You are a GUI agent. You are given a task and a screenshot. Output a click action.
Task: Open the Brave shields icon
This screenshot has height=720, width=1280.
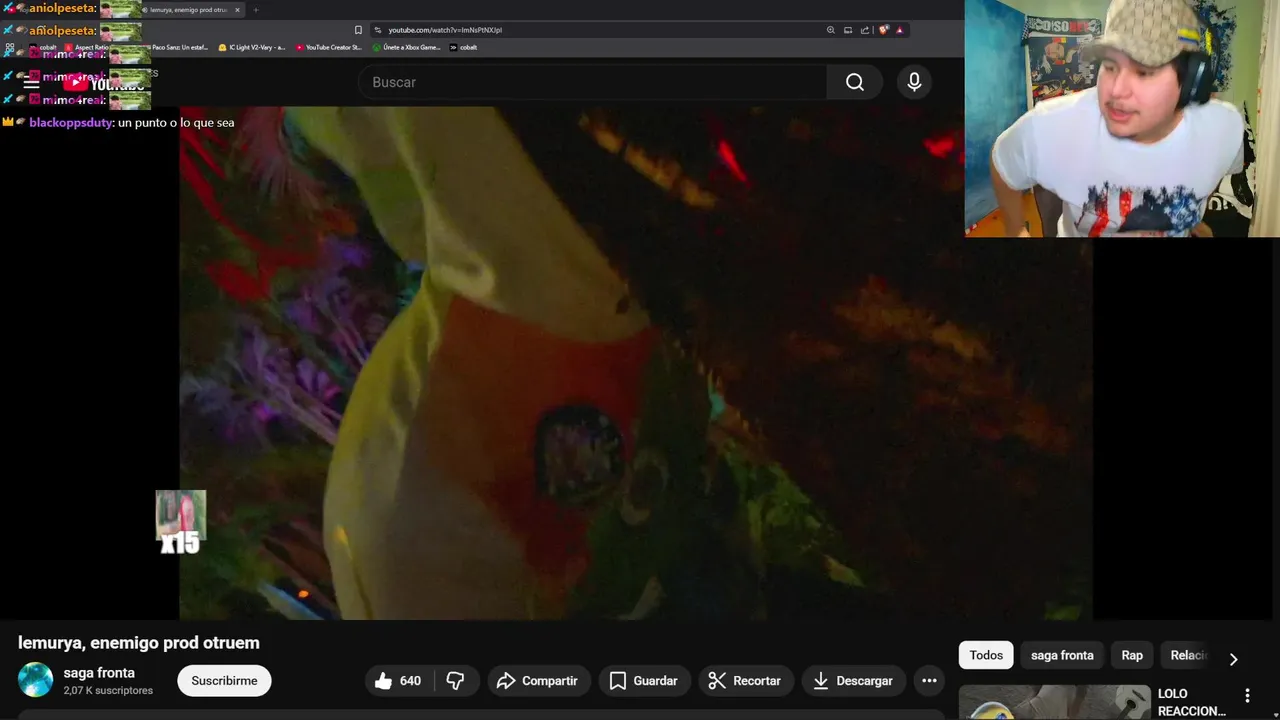883,30
